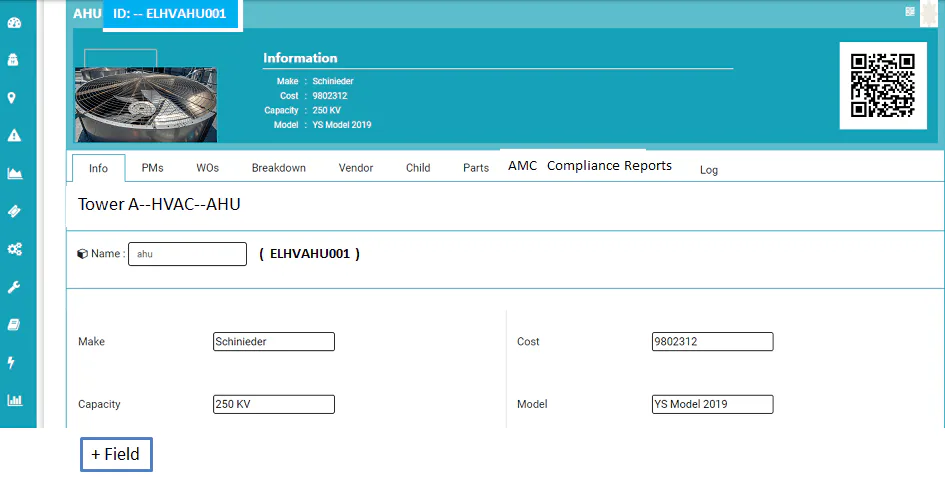
Task: Focus the Name input field
Action: pyautogui.click(x=187, y=254)
